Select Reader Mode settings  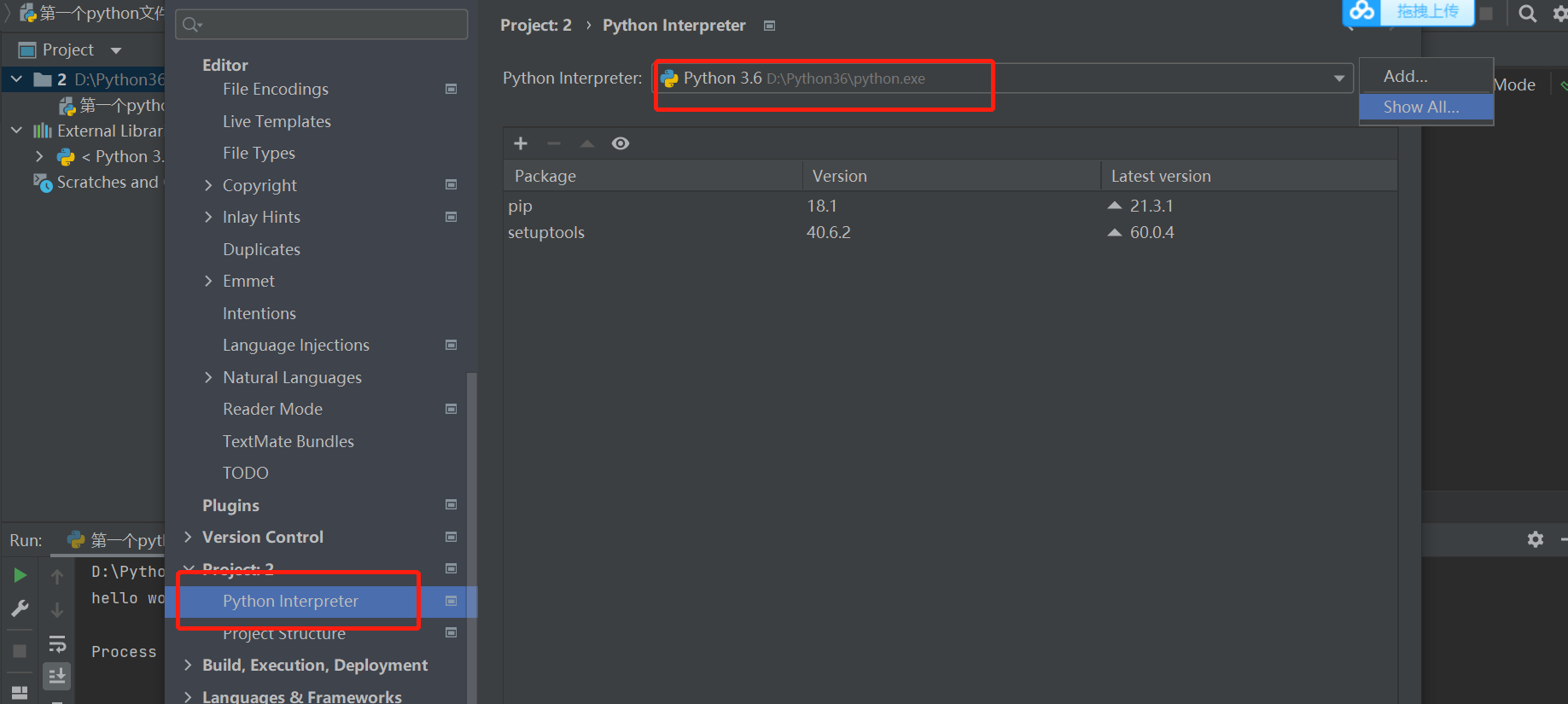(x=272, y=409)
